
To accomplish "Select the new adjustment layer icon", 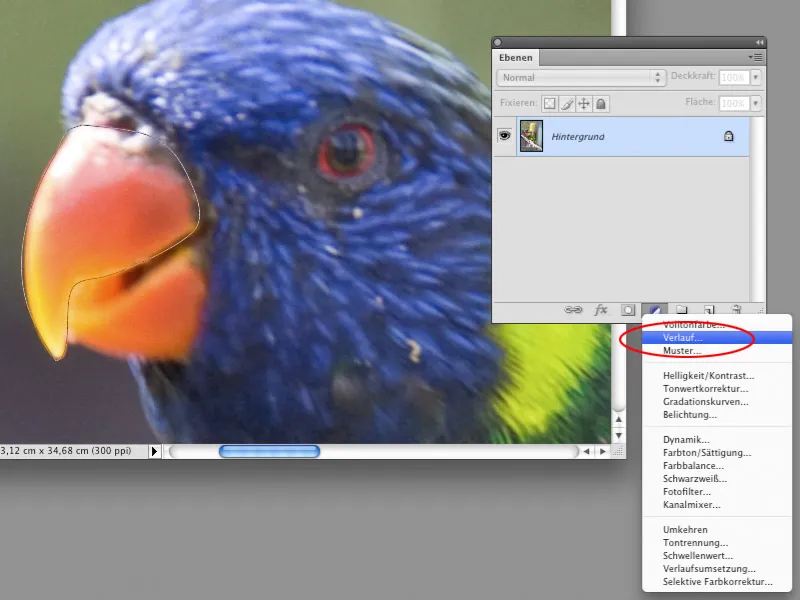I will 654,310.
